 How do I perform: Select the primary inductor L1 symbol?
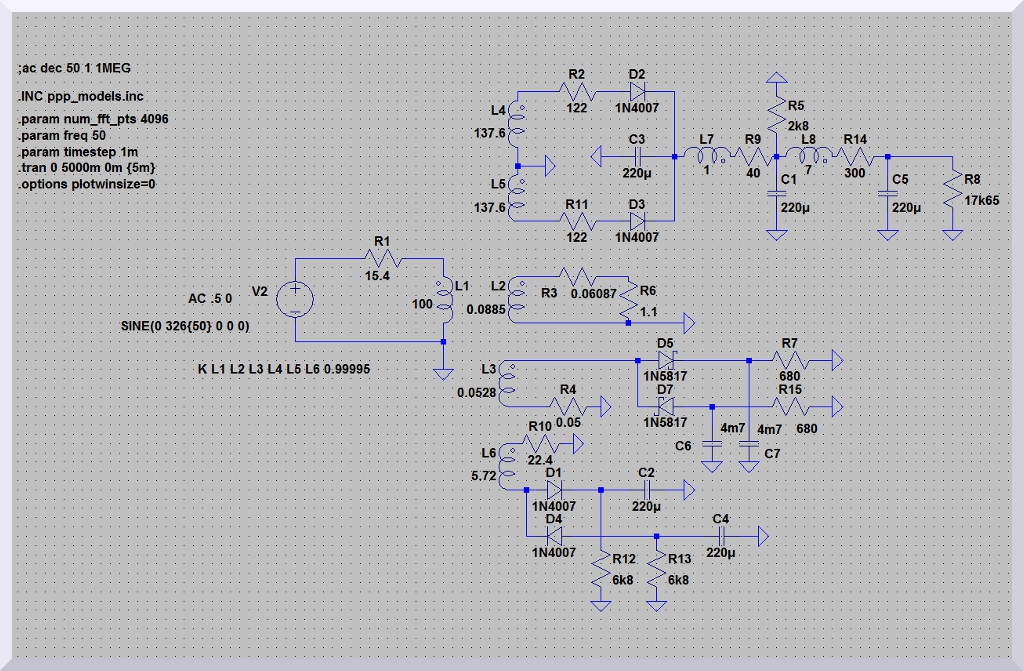444,303
